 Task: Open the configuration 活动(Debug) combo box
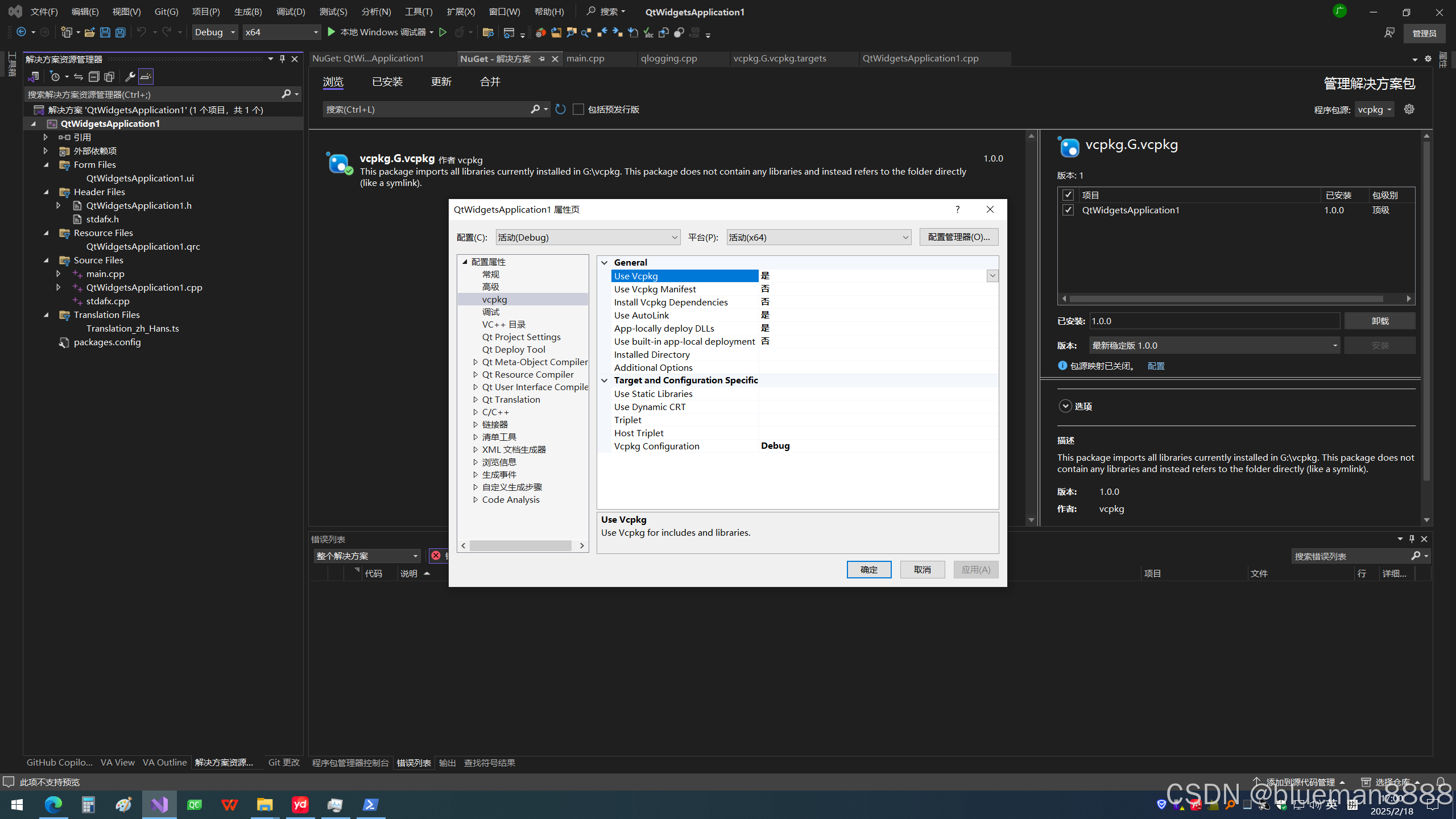click(x=588, y=237)
